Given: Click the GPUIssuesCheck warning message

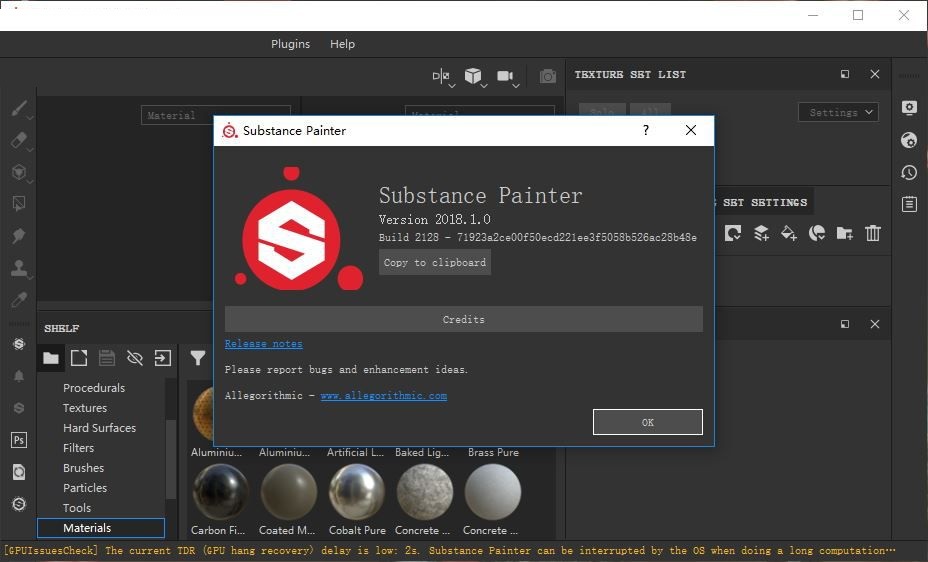Looking at the screenshot, I should pos(450,551).
